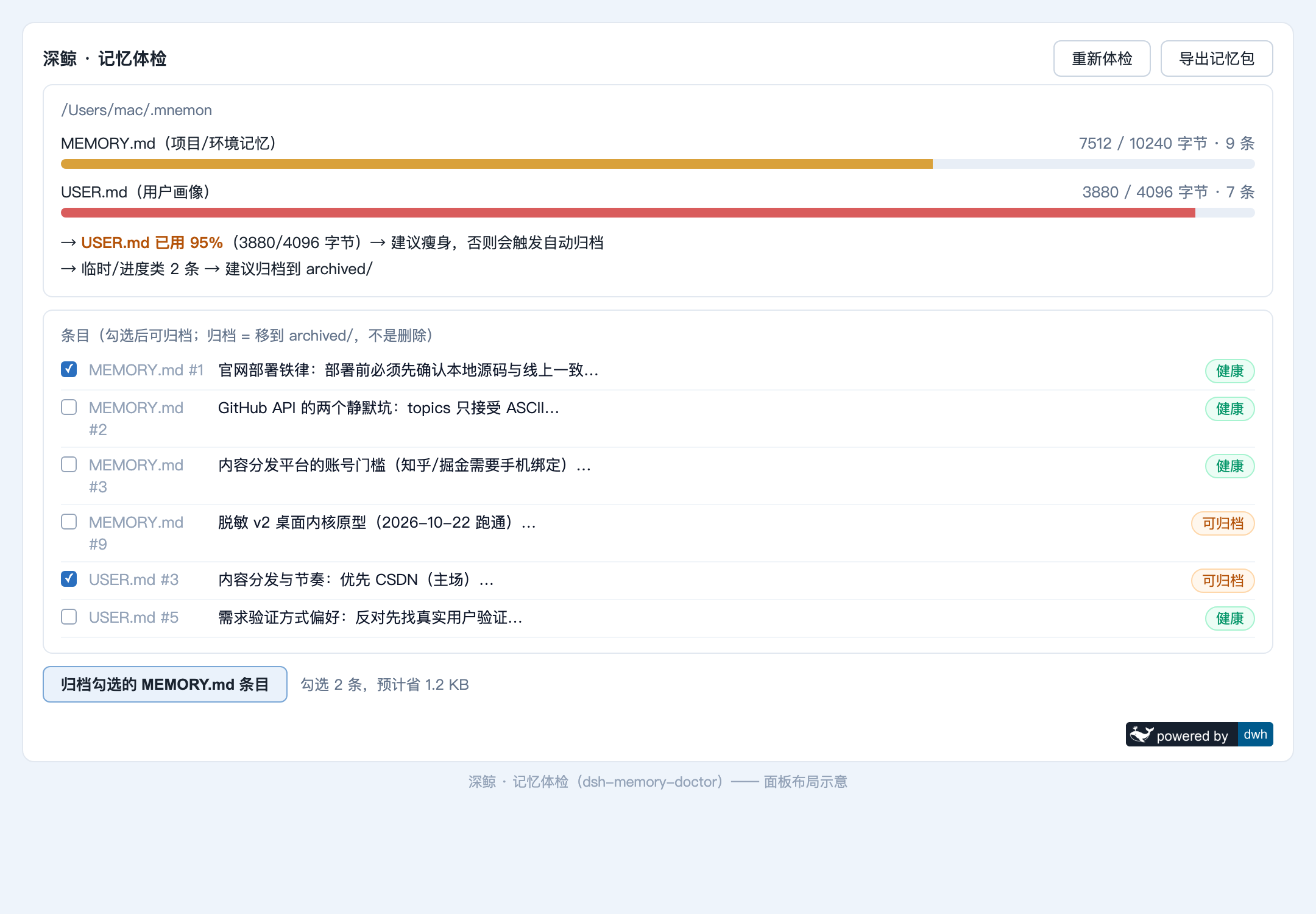Click 健康 badge on MEMORY.md #1 row

(x=1229, y=371)
